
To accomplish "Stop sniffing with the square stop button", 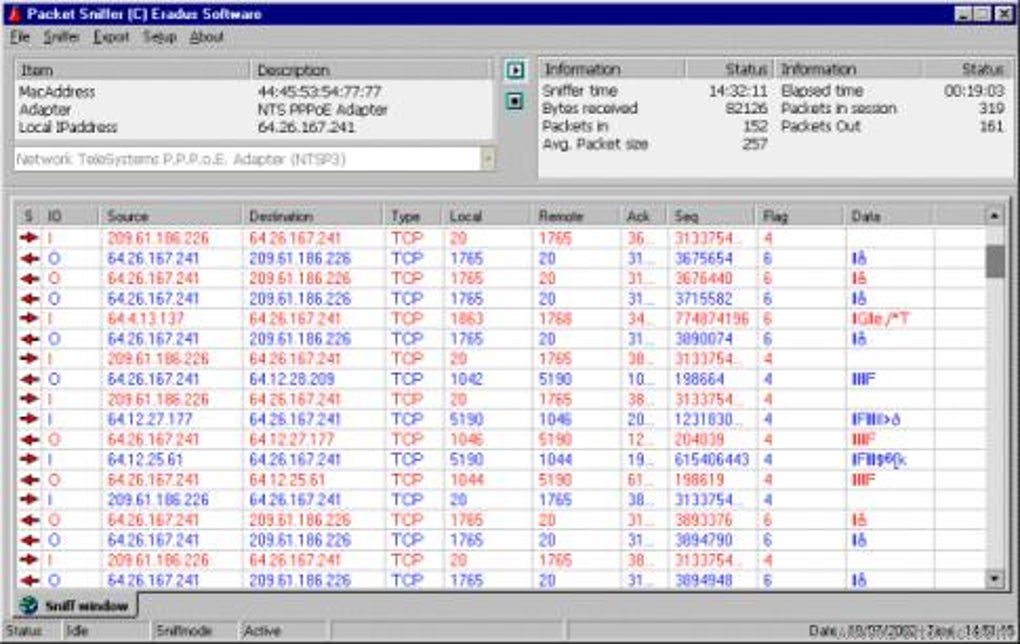I will 515,100.
